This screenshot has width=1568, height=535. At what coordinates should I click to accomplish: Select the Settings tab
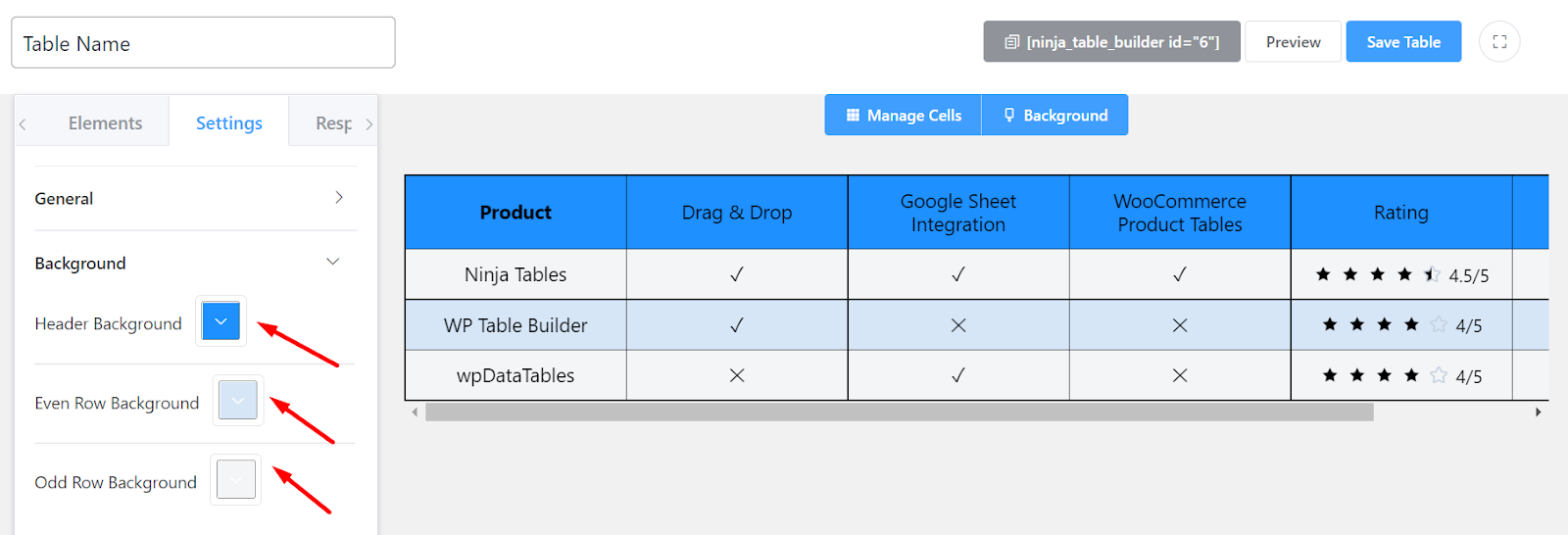click(x=229, y=123)
